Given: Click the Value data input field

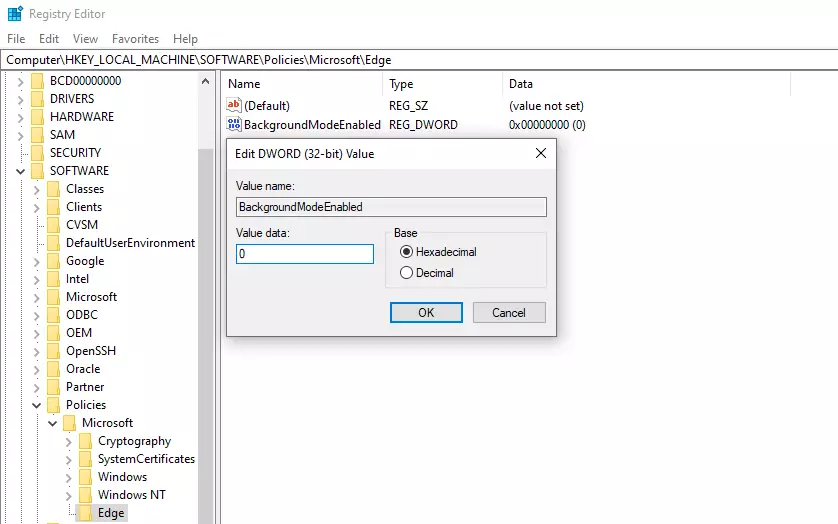Looking at the screenshot, I should coord(305,254).
